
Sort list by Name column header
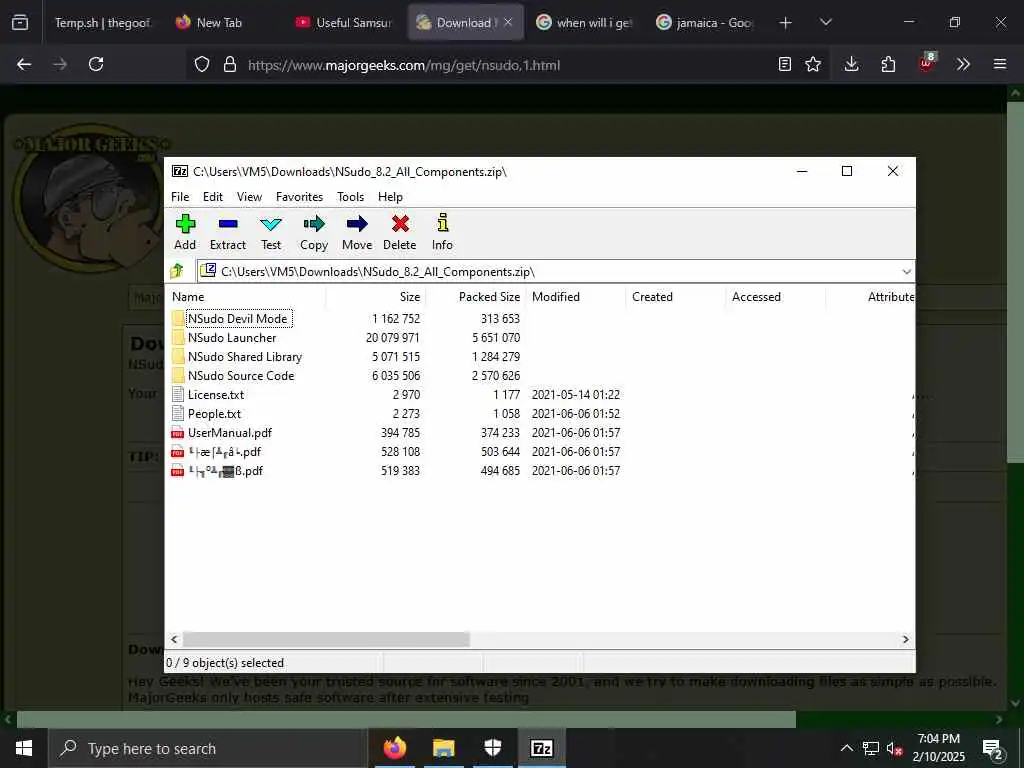[x=246, y=296]
